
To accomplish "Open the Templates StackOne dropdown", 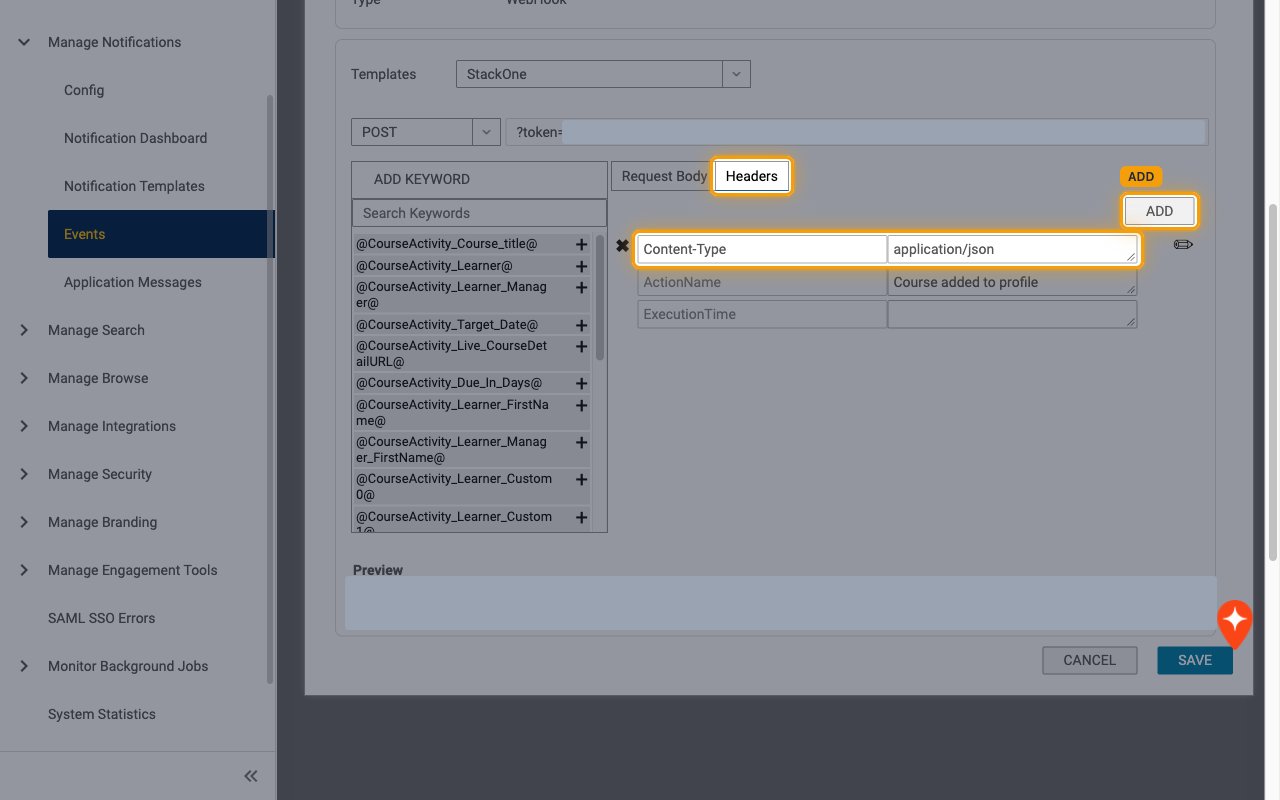I will (736, 74).
